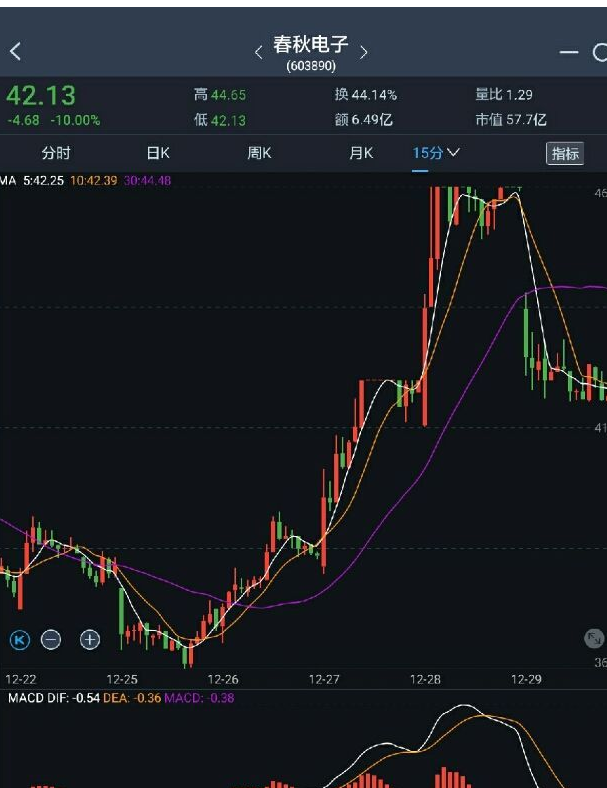
Task: Tap MACD DIF: -0.54 label
Action: point(54,698)
